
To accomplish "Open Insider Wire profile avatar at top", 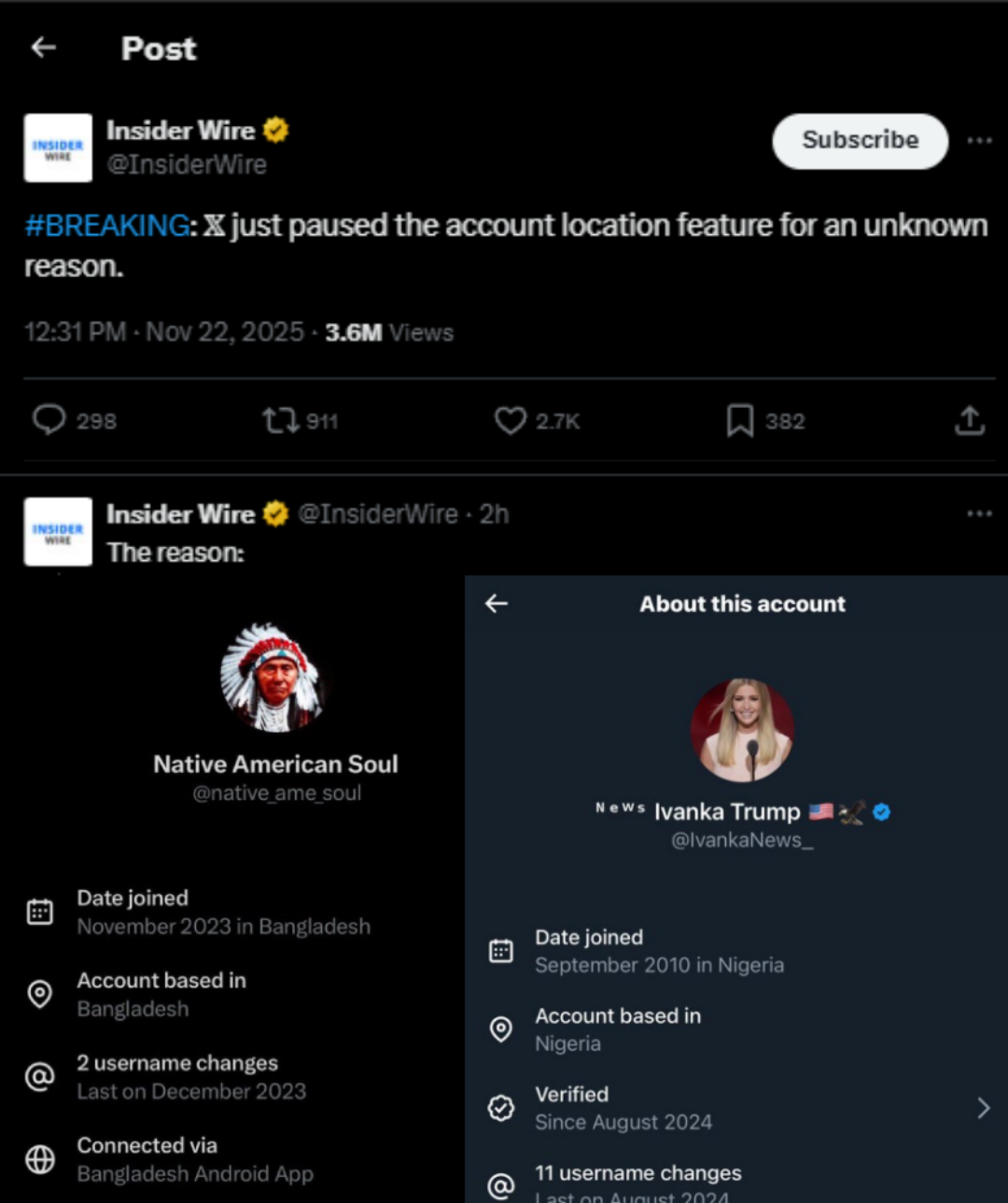I will pyautogui.click(x=58, y=148).
